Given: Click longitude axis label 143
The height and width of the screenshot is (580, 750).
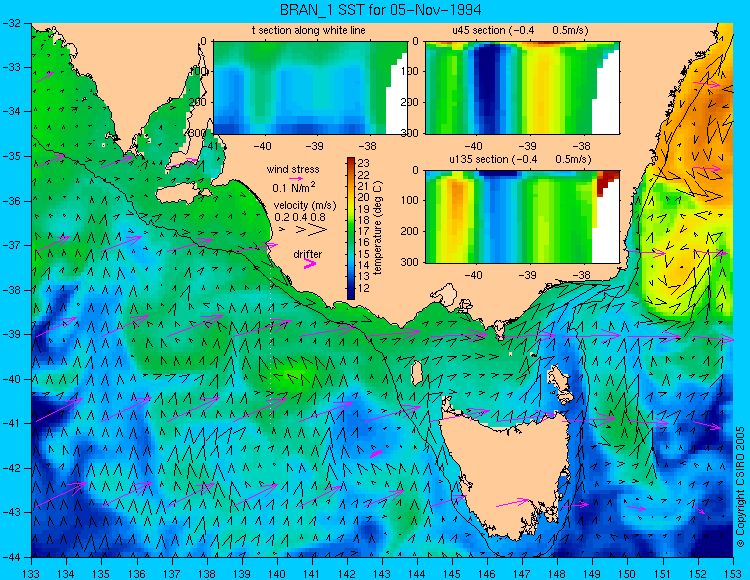Looking at the screenshot, I should pos(382,574).
